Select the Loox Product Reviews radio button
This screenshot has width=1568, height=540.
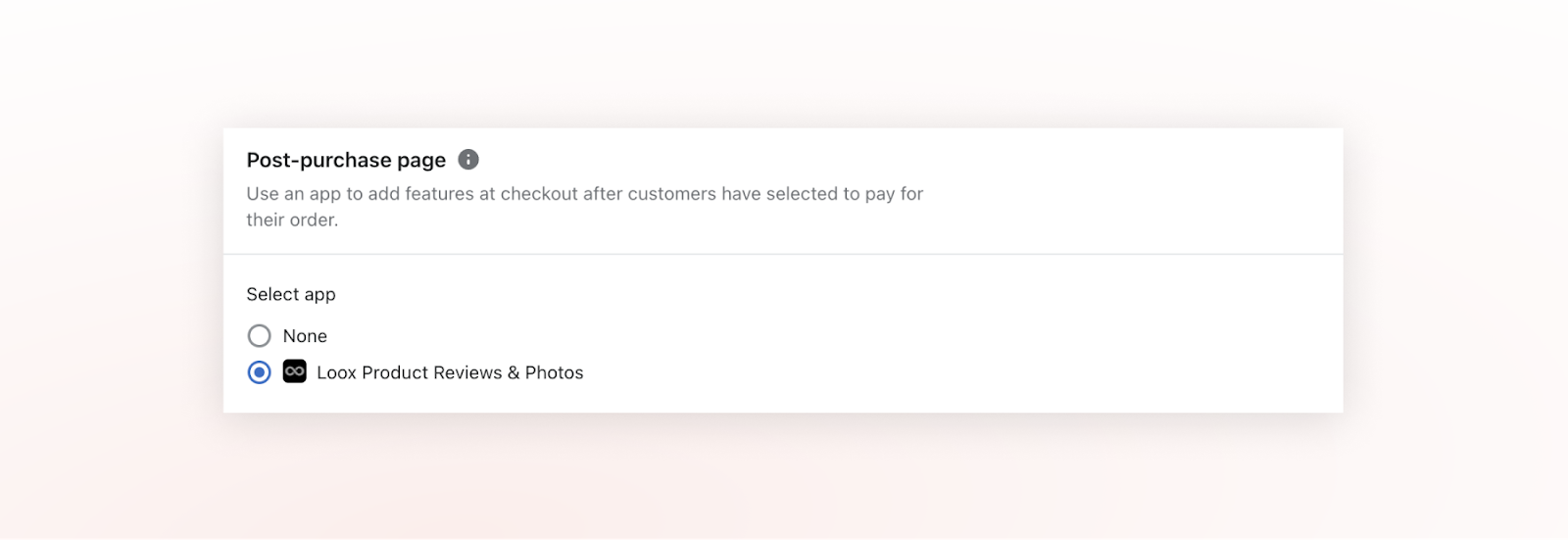coord(260,372)
